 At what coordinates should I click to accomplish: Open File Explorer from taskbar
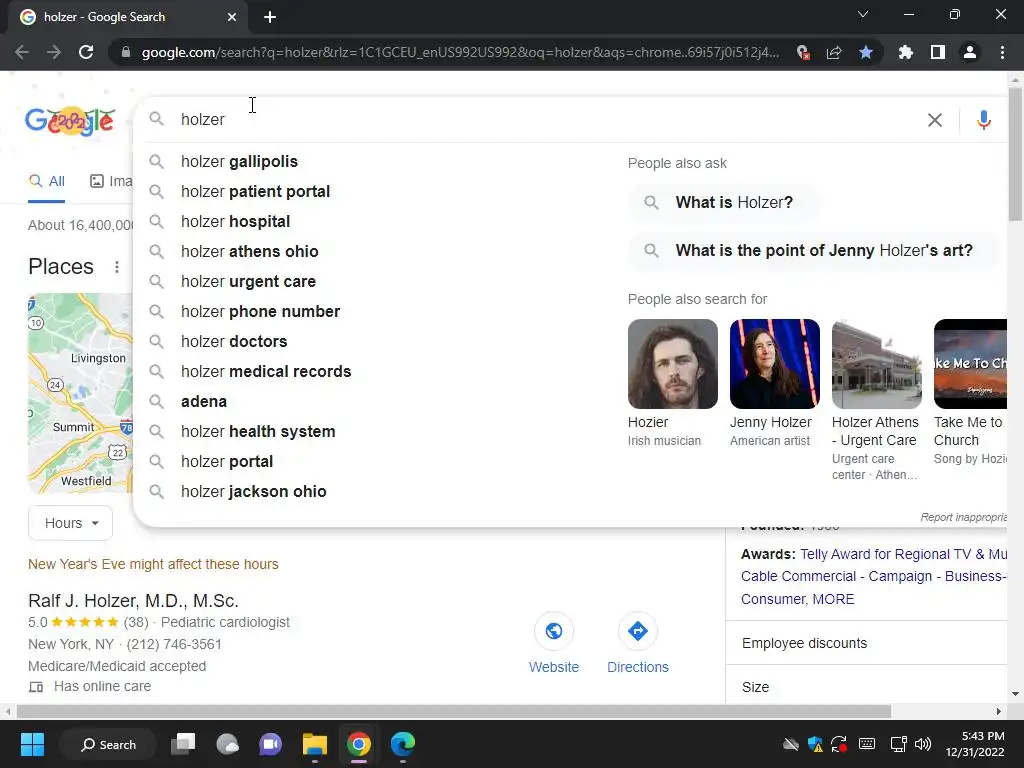(315, 744)
